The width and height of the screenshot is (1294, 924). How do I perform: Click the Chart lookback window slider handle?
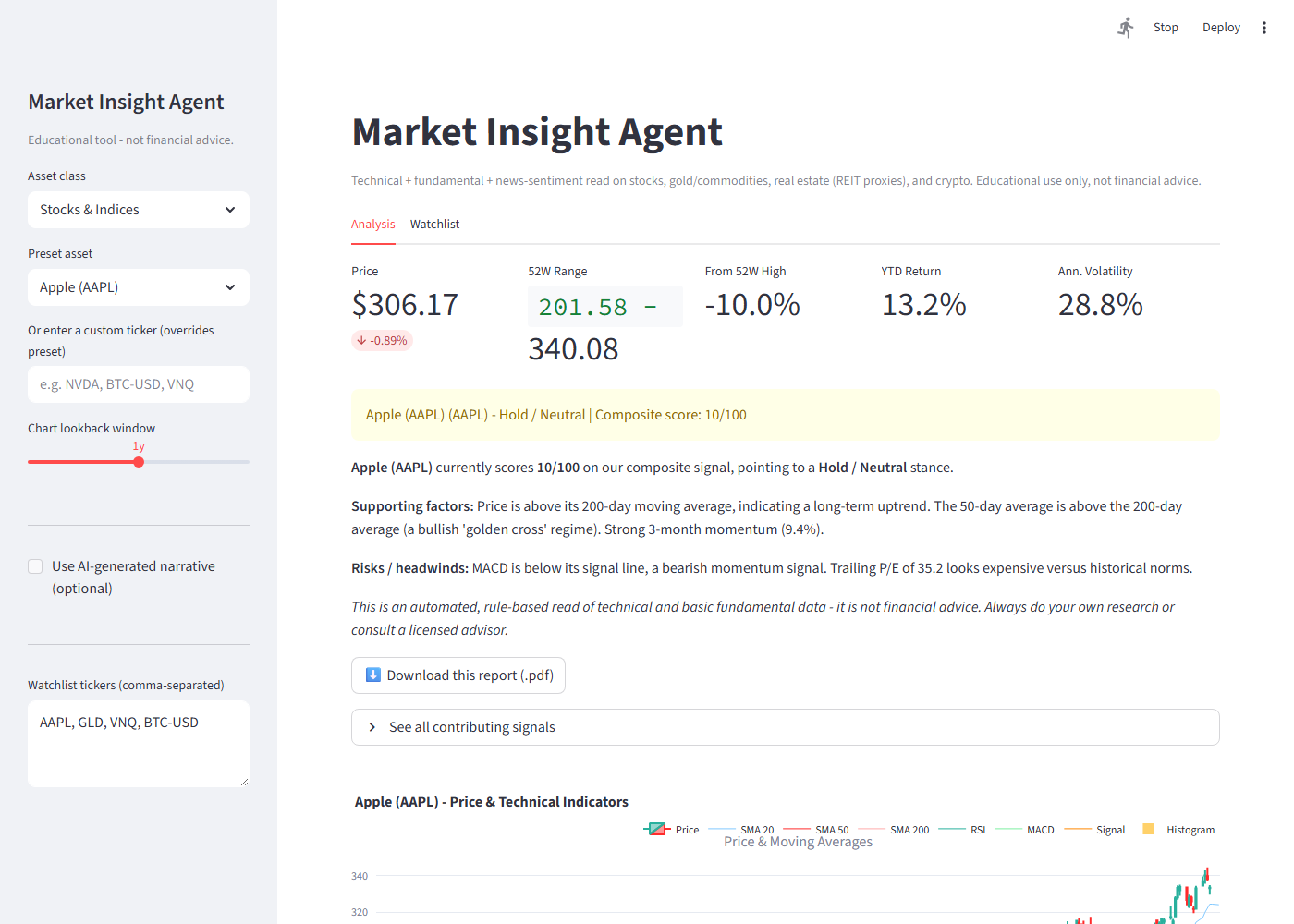[x=139, y=462]
